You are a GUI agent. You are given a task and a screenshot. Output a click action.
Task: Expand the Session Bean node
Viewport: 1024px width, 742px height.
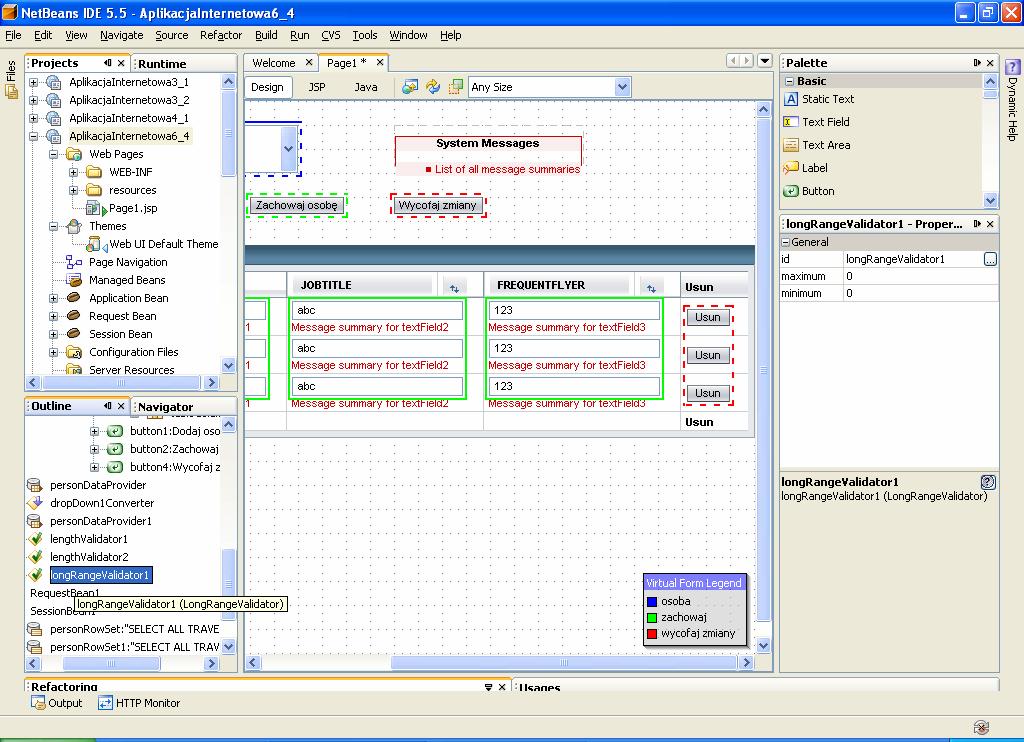pyautogui.click(x=54, y=334)
